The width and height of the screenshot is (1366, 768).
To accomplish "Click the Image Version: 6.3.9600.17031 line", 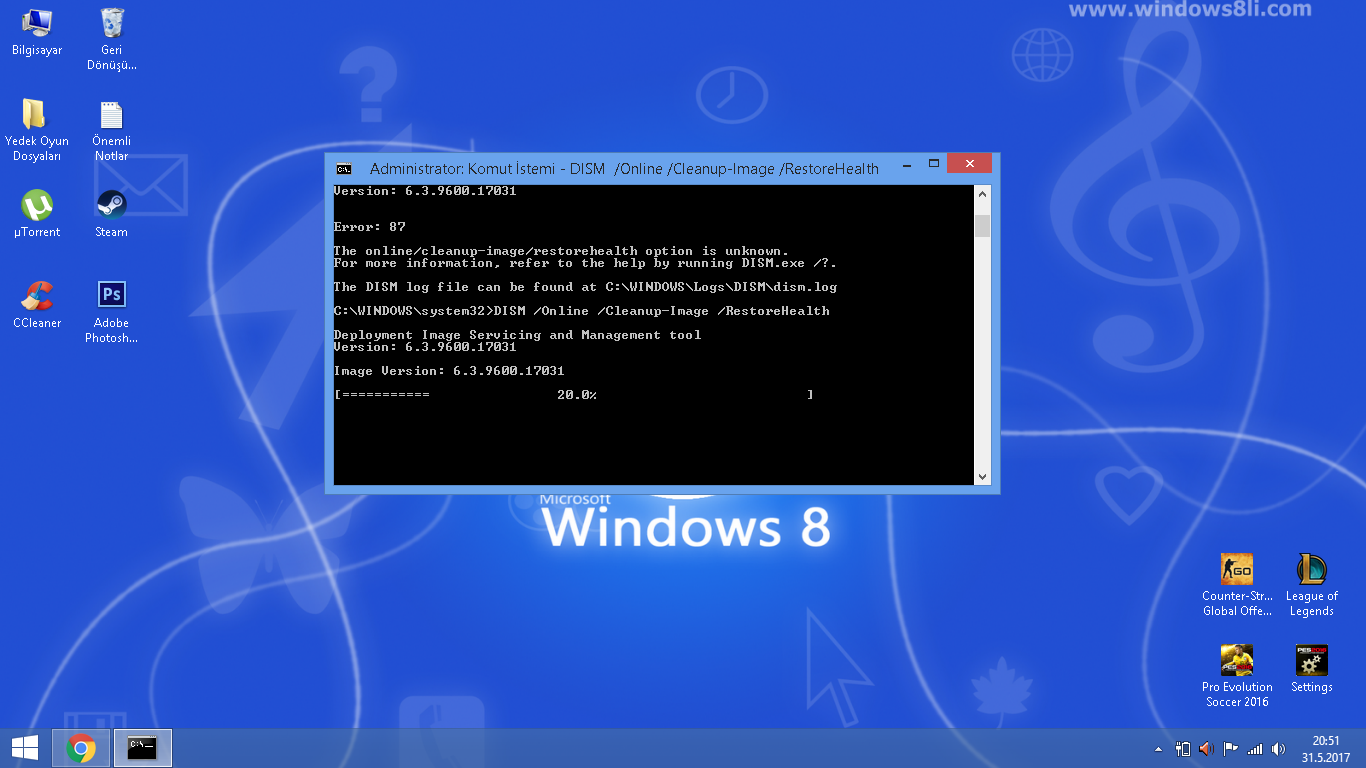I will pos(449,371).
